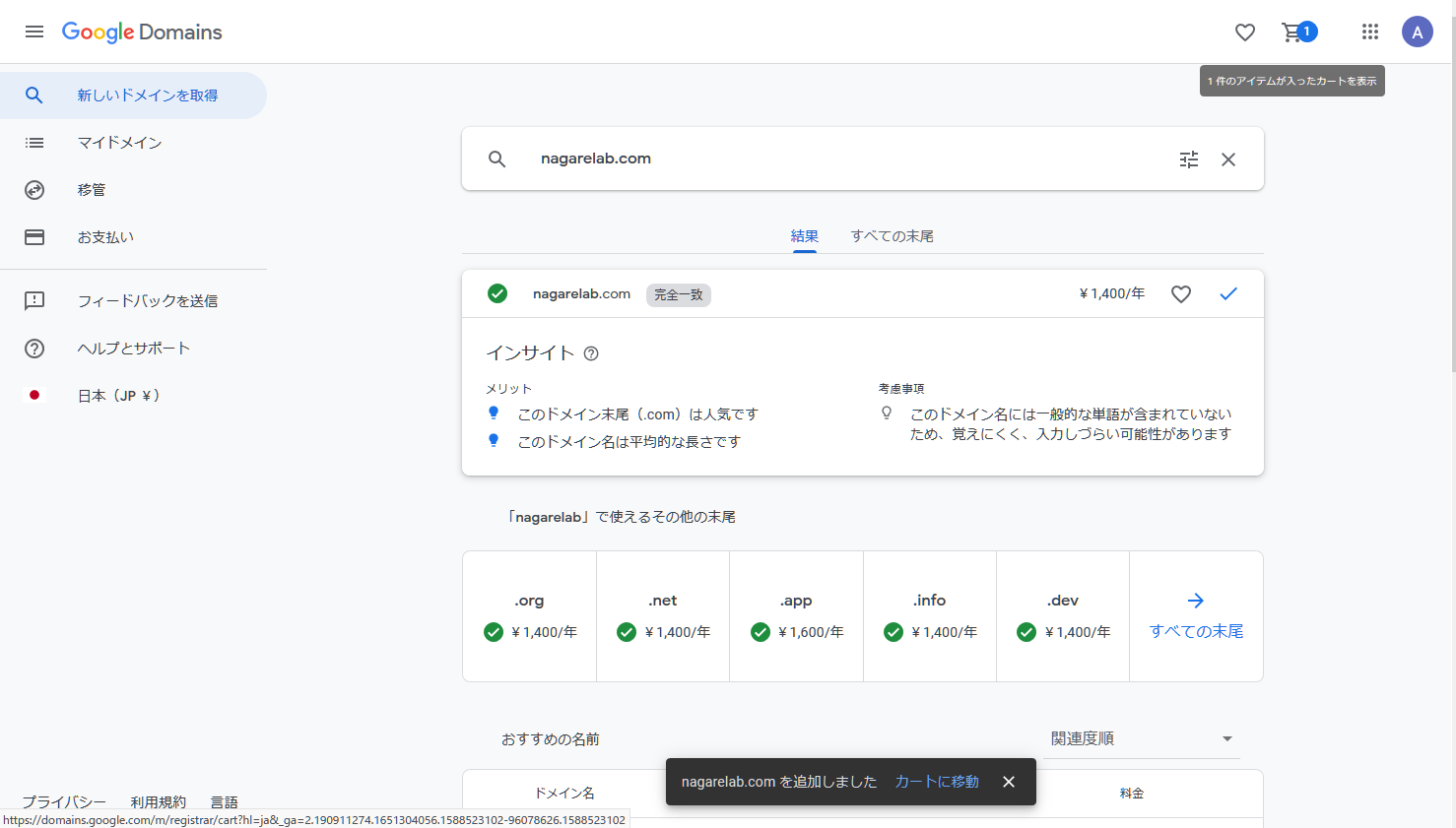
Task: Click the new-domain search icon in sidebar
Action: pyautogui.click(x=34, y=96)
